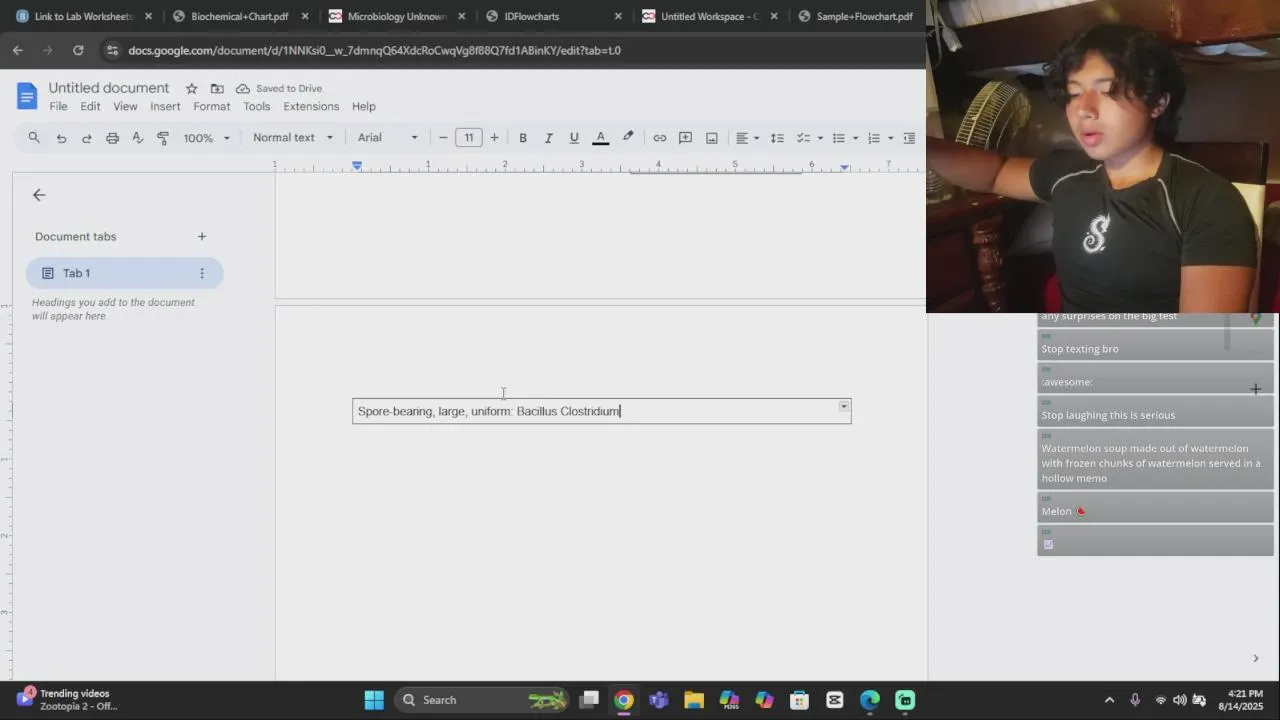Rename the Untitled document title
1280x720 pixels.
tap(109, 88)
